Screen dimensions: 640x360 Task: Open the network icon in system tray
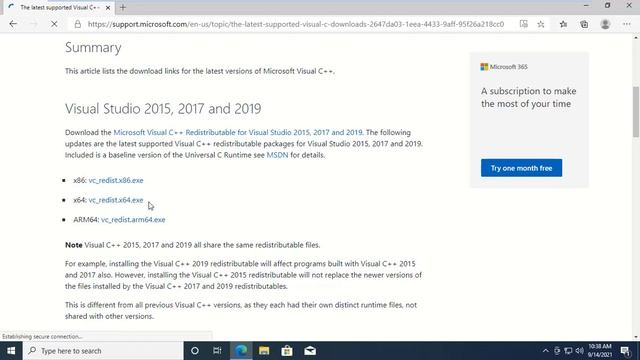[x=568, y=351]
